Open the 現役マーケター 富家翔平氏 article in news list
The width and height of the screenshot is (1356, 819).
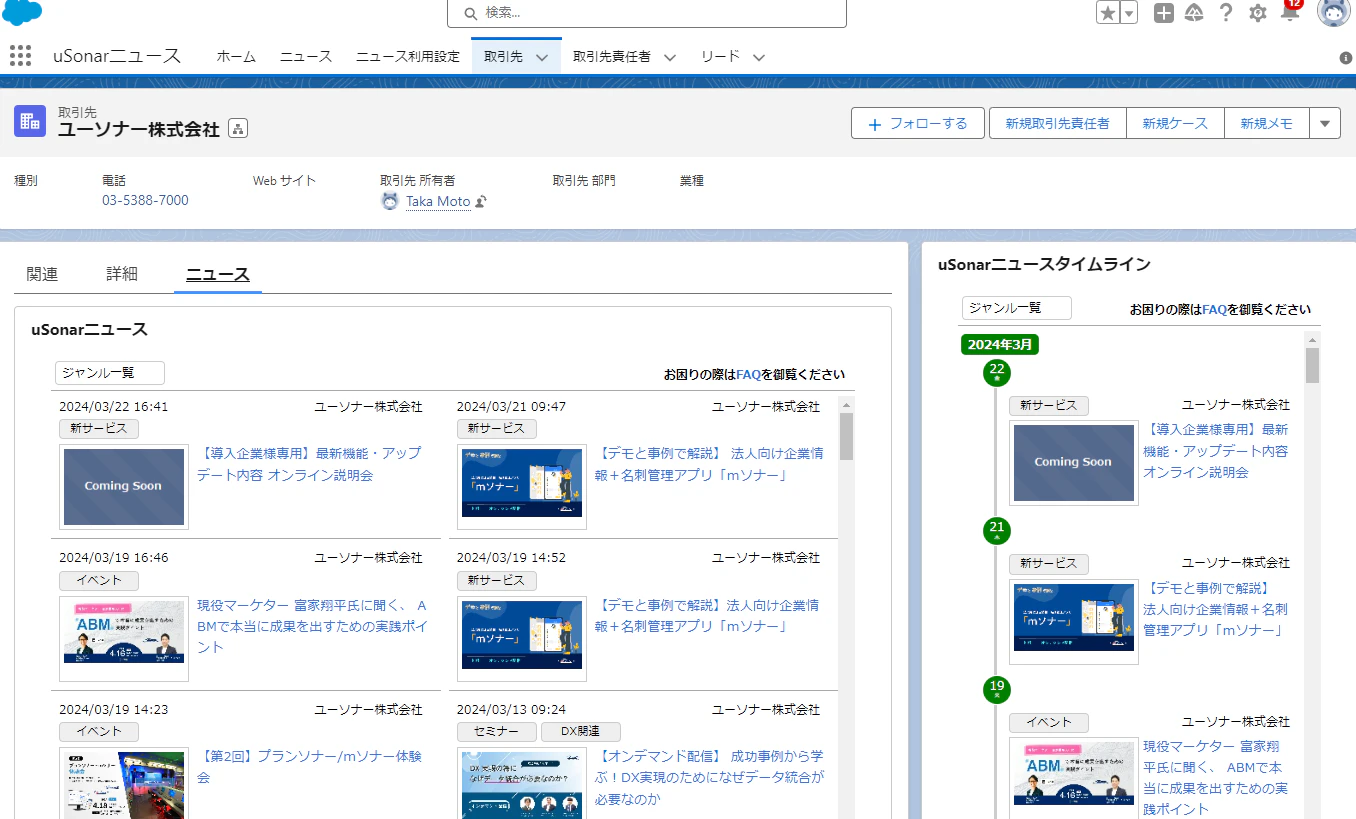point(312,626)
